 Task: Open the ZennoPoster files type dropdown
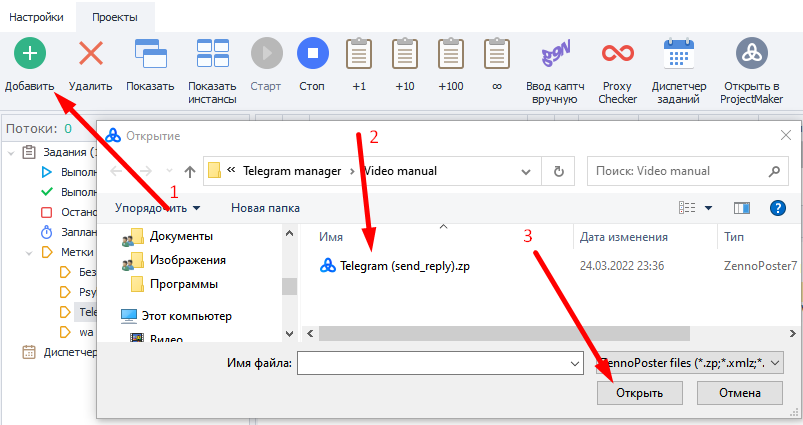tap(689, 363)
